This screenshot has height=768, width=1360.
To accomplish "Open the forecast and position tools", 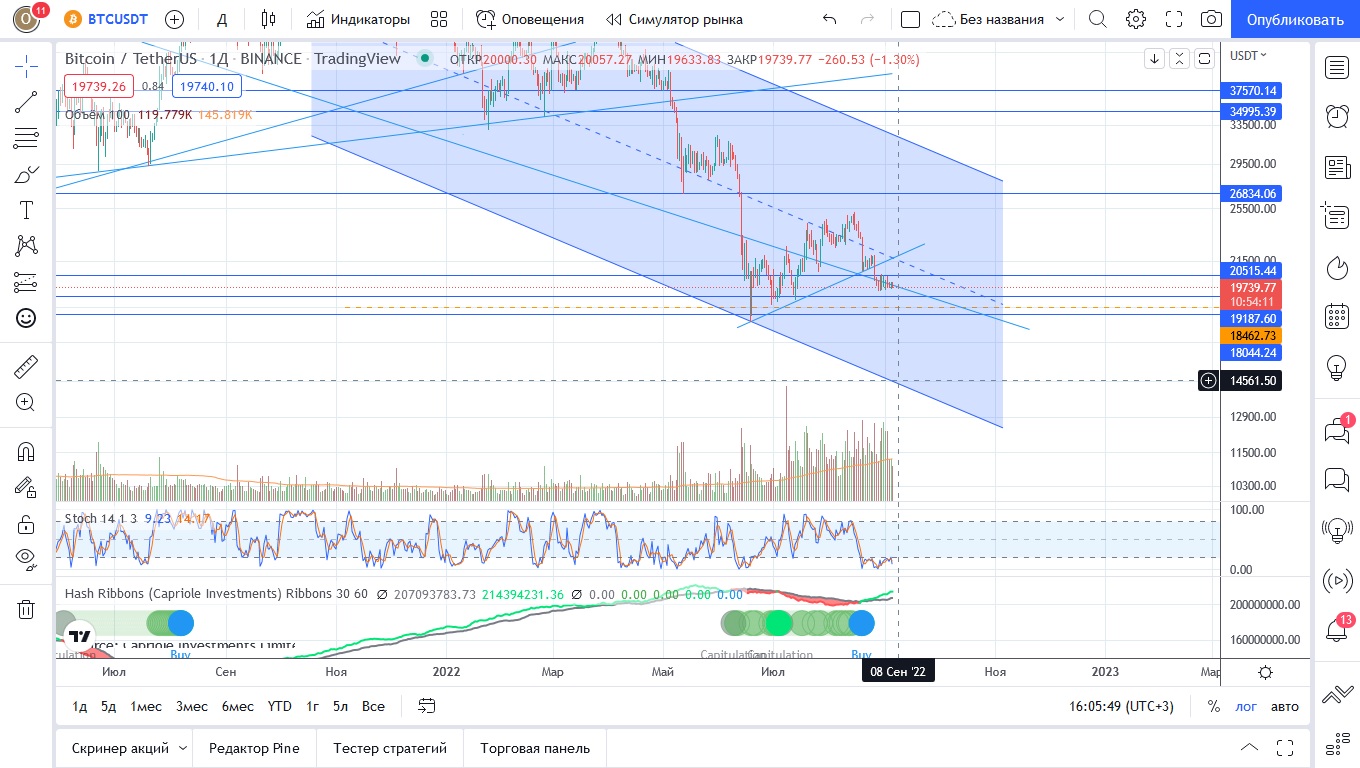I will coord(26,282).
